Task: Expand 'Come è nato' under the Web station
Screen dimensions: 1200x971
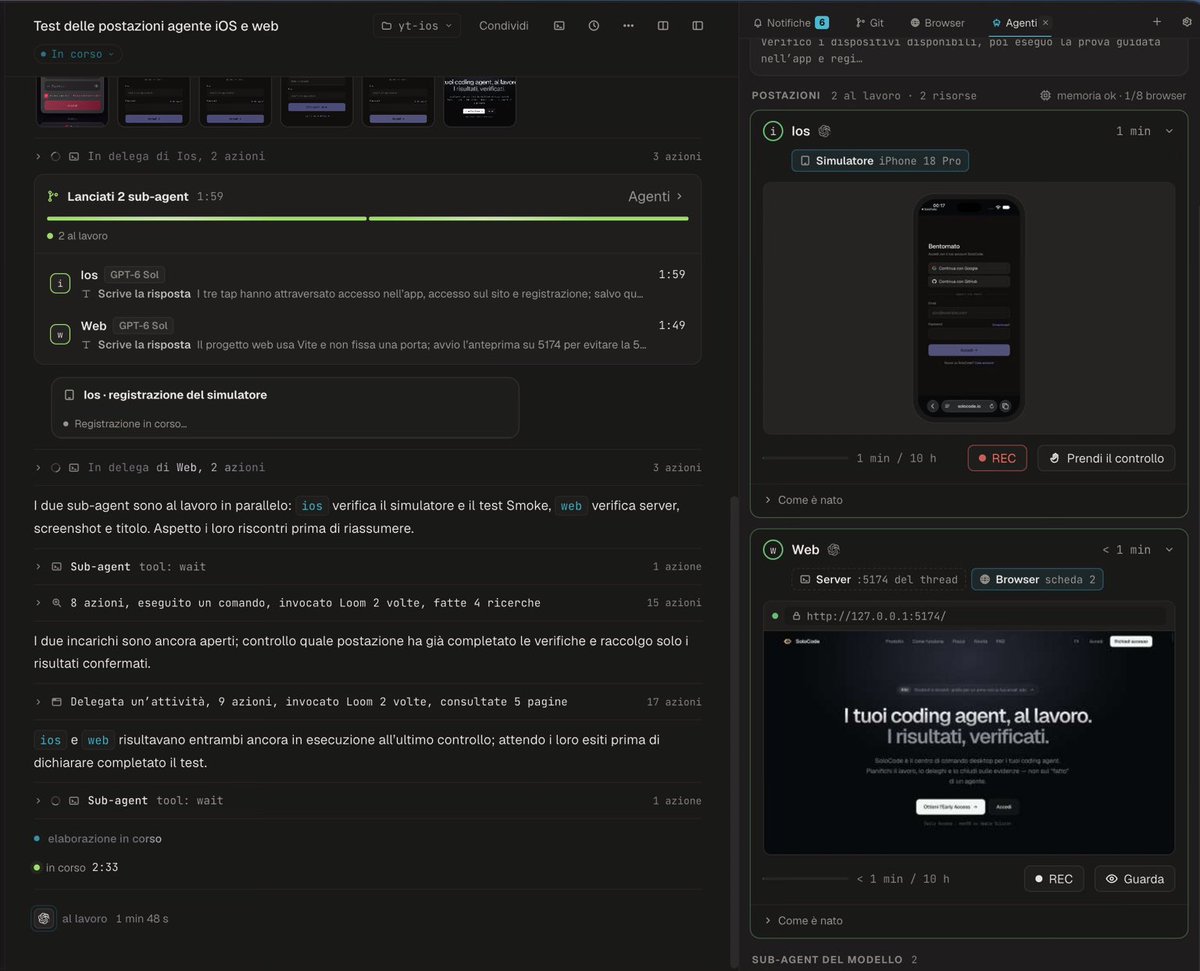Action: pyautogui.click(x=803, y=920)
